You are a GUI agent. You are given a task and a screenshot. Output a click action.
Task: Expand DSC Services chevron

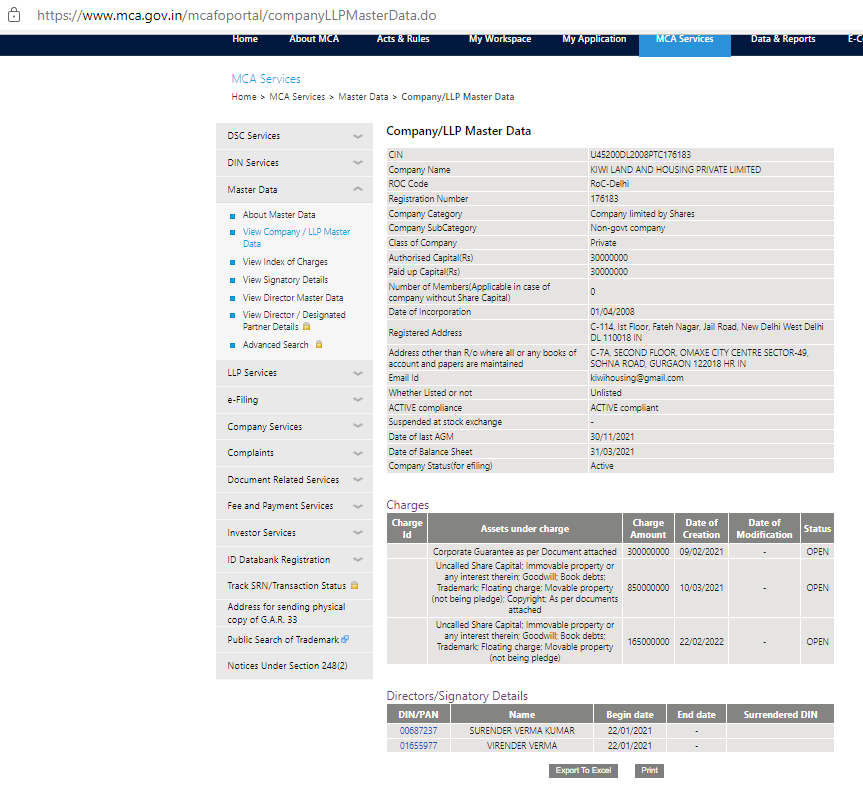358,136
